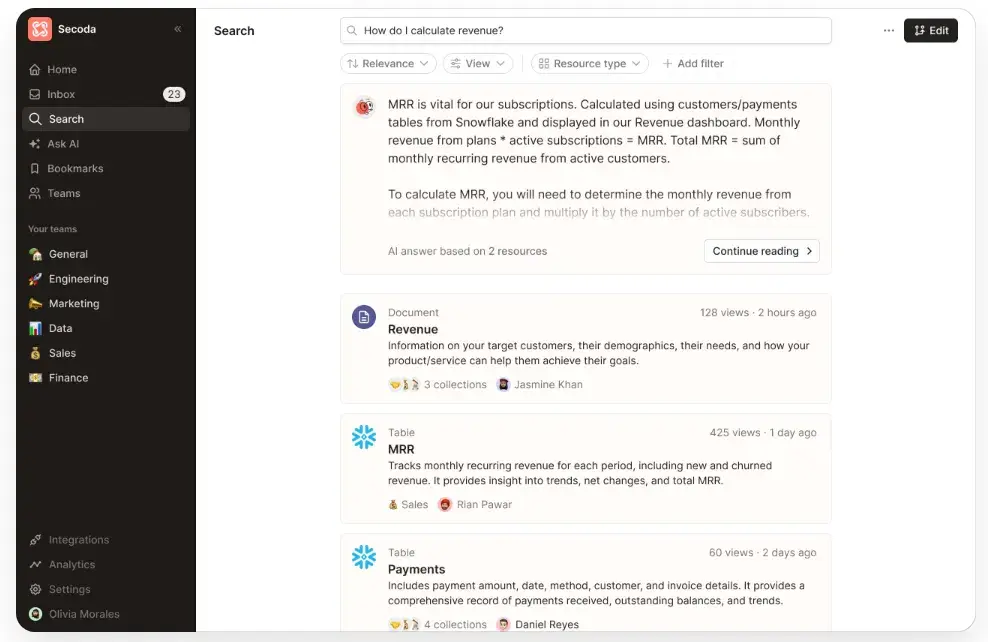
Task: Open the Resource type filter dropdown
Action: point(589,64)
